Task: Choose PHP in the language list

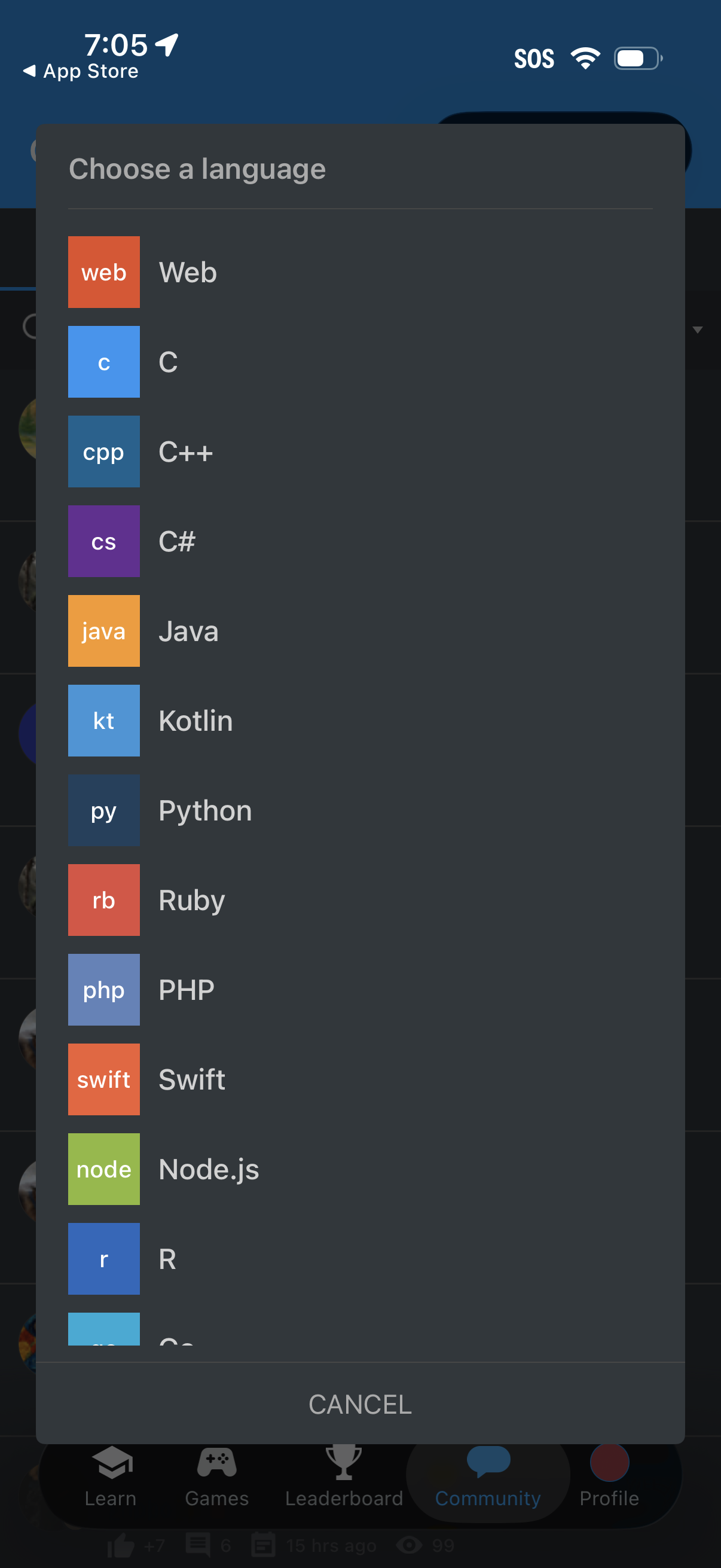Action: [x=186, y=990]
